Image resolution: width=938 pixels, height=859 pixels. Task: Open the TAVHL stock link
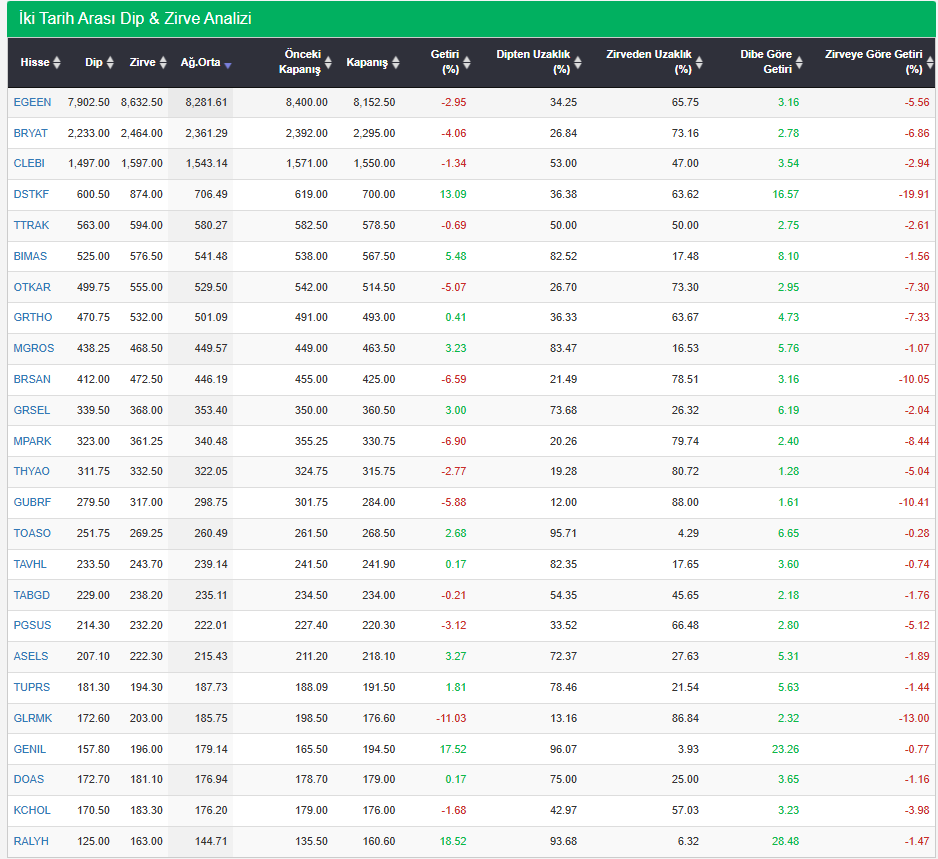[30, 564]
